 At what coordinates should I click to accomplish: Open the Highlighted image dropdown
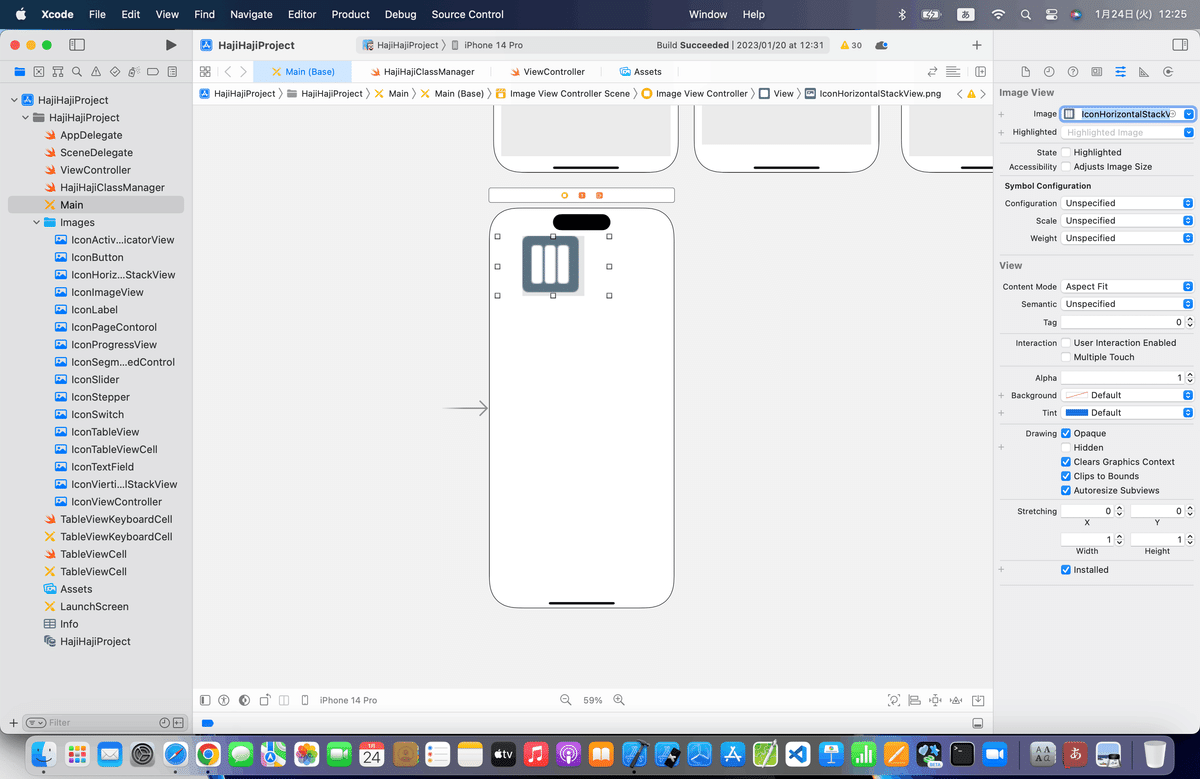point(1188,132)
